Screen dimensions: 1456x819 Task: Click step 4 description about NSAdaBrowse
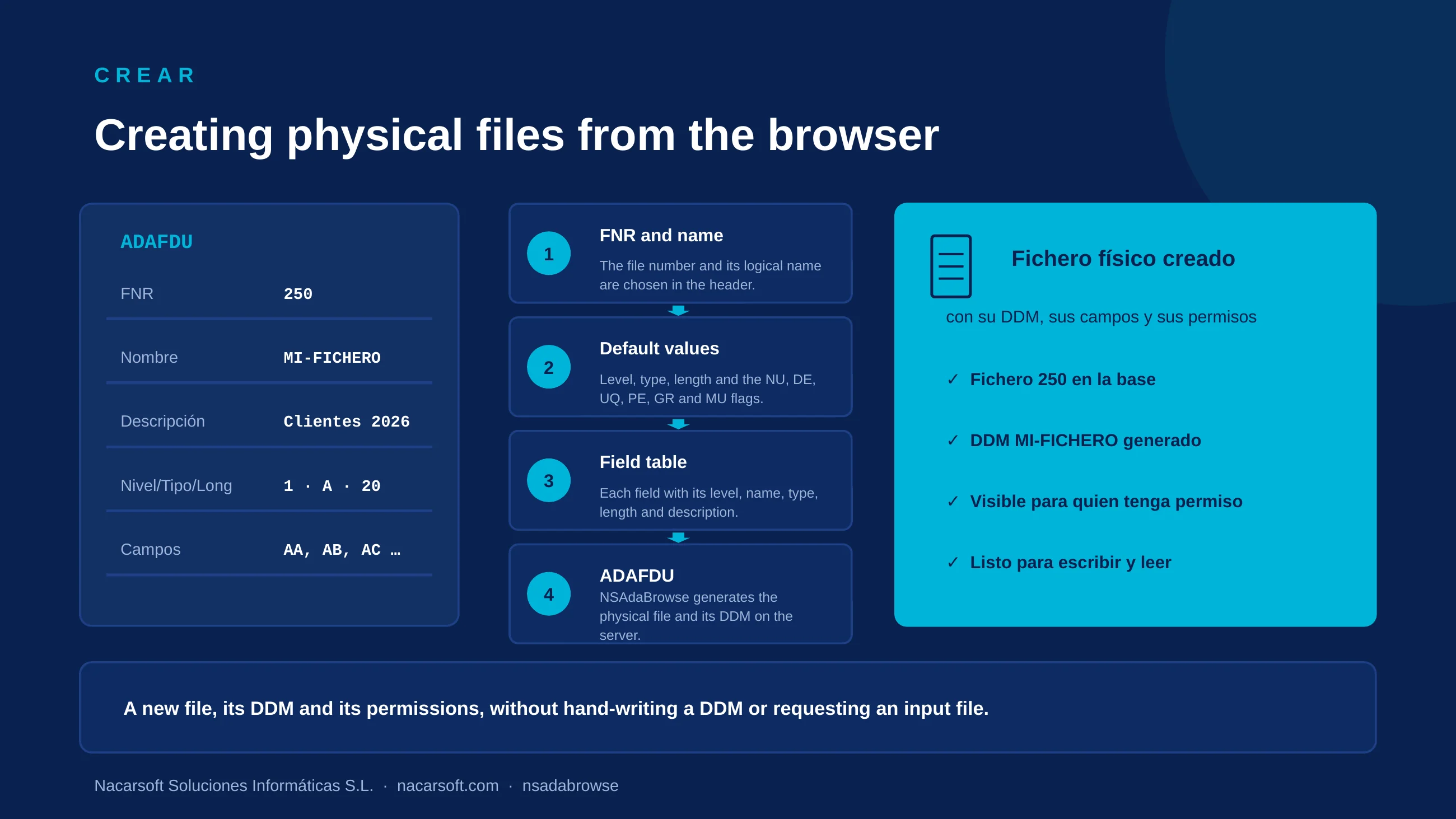(696, 616)
